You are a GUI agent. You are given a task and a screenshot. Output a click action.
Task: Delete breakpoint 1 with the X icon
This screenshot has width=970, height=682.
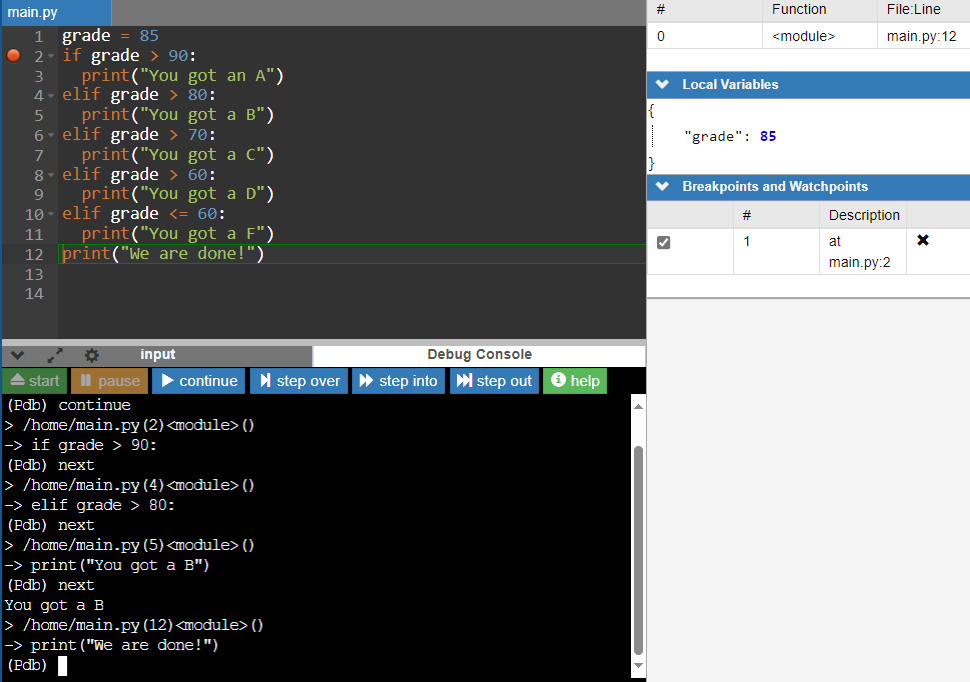923,241
